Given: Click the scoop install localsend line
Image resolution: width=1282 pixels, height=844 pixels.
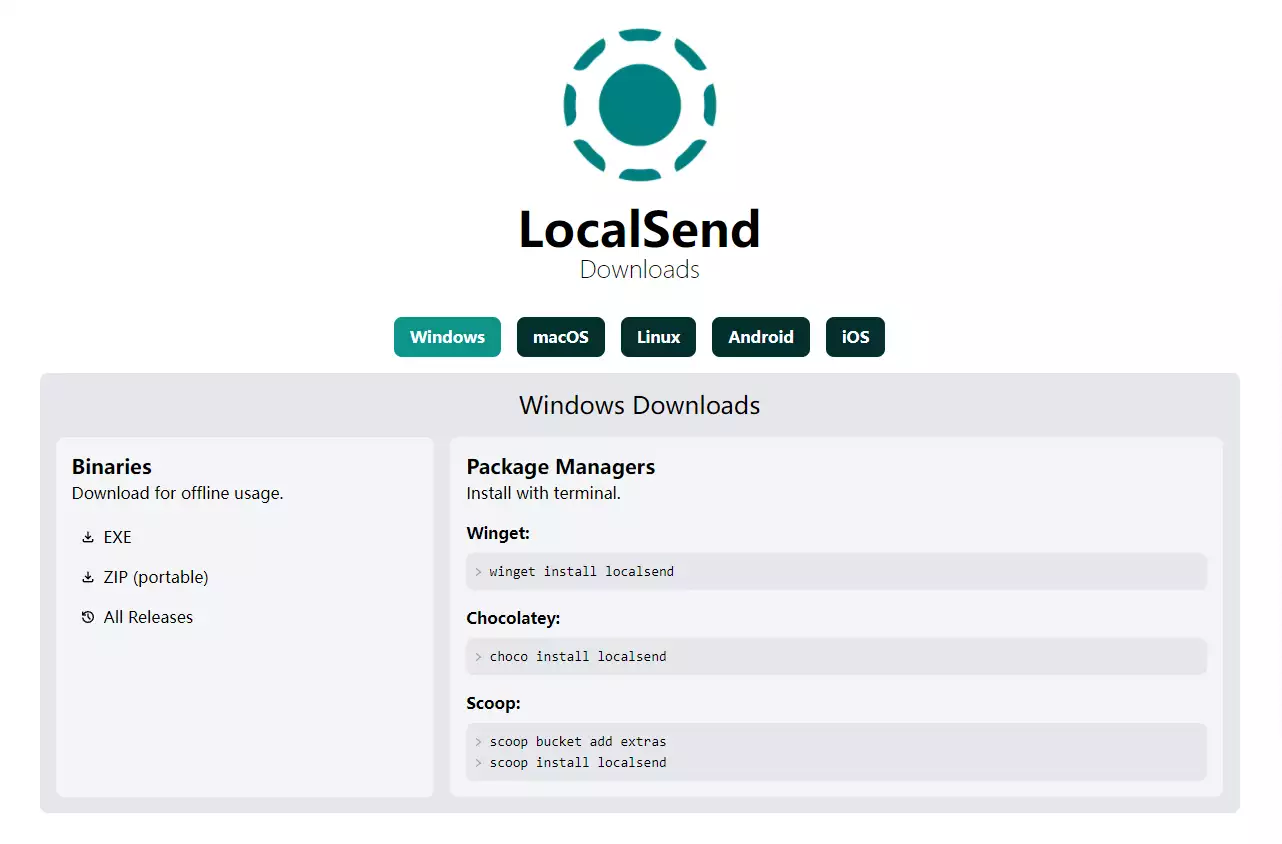Looking at the screenshot, I should pos(578,762).
